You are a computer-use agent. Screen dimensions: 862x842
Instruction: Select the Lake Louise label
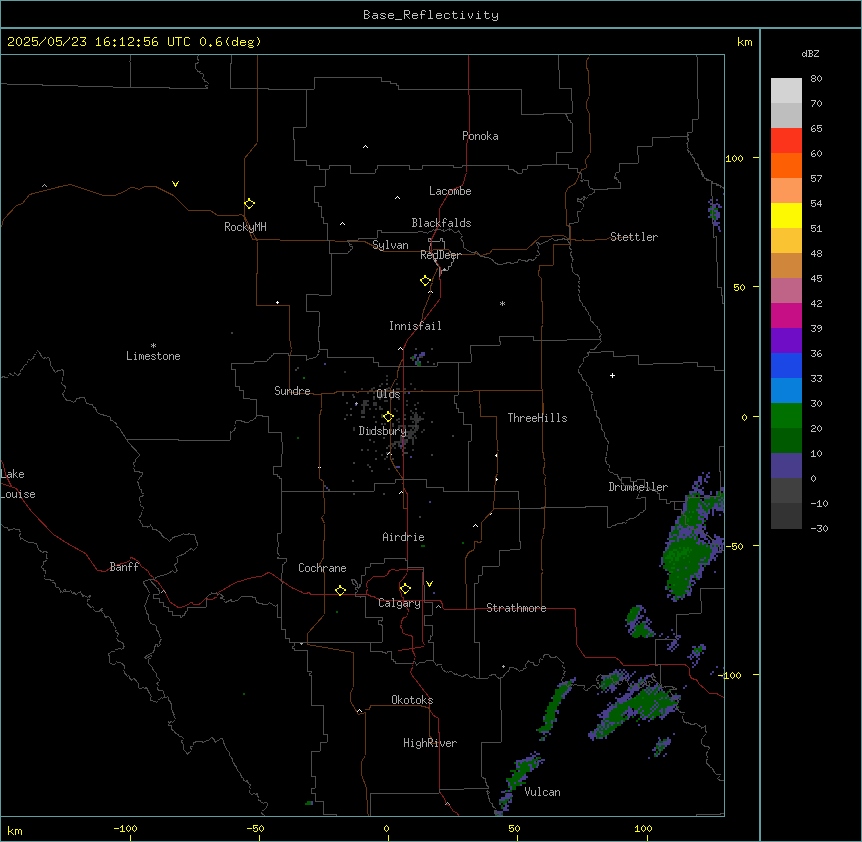(18, 484)
